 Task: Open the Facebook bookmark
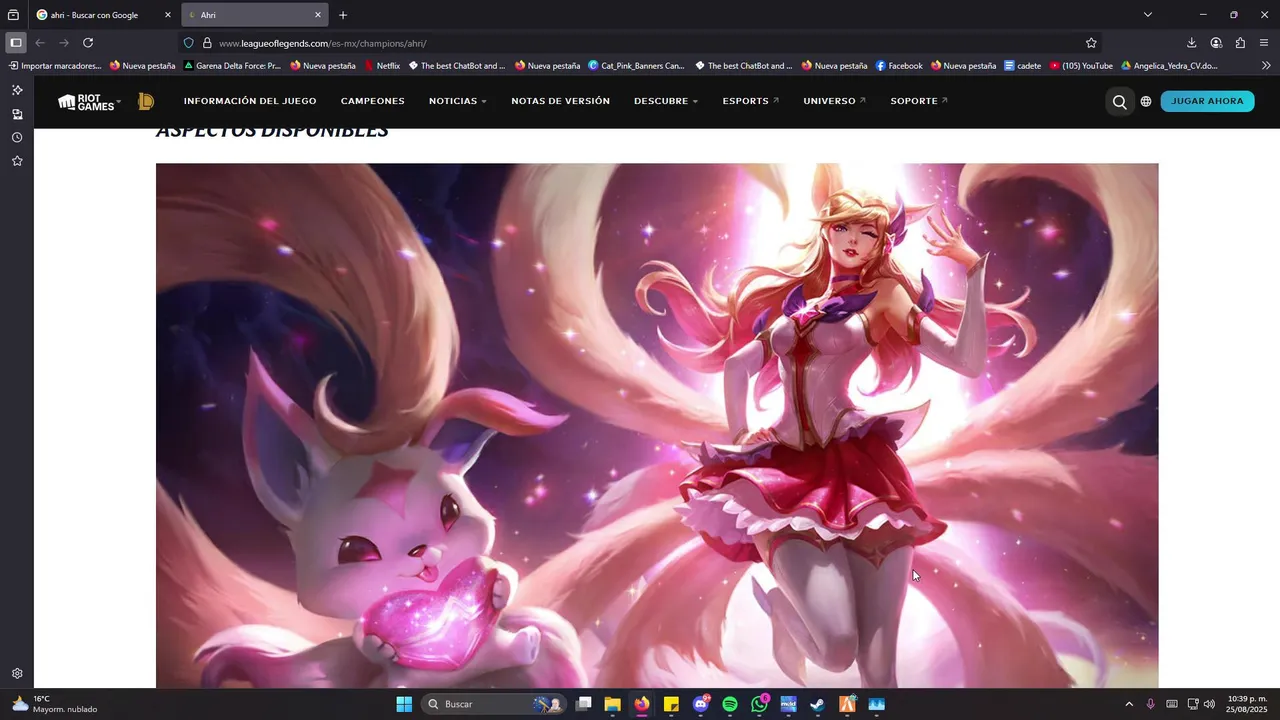pyautogui.click(x=899, y=66)
